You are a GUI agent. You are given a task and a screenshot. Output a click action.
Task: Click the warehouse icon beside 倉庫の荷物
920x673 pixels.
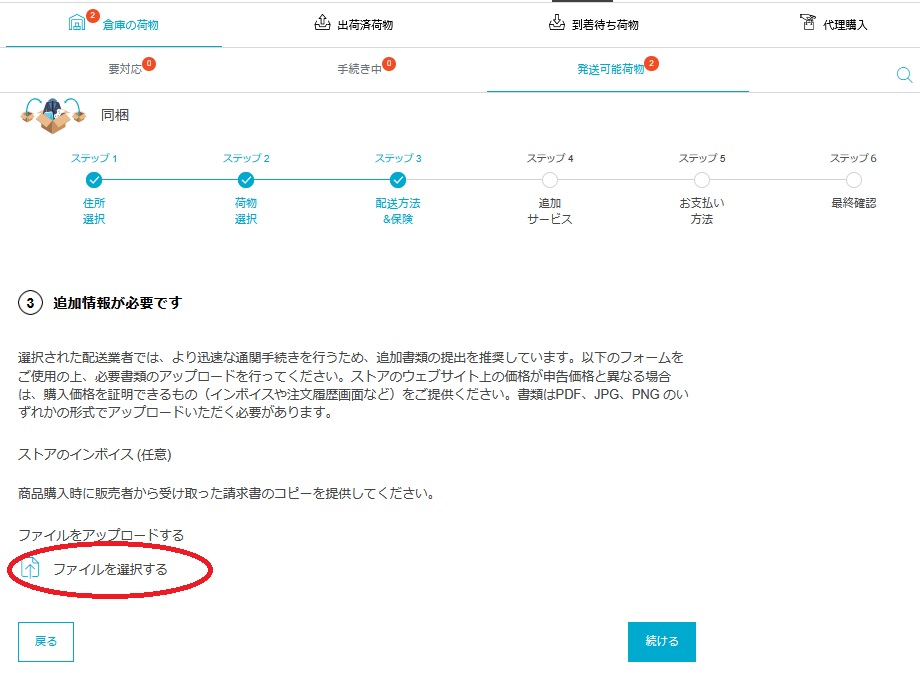point(78,23)
